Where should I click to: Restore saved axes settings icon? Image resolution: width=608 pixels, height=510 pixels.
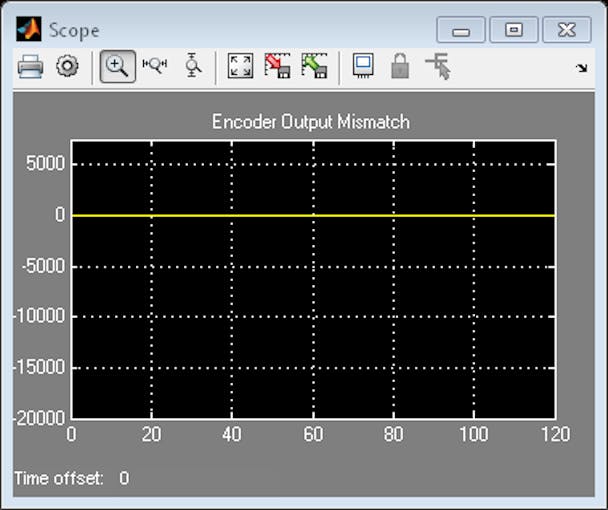314,66
